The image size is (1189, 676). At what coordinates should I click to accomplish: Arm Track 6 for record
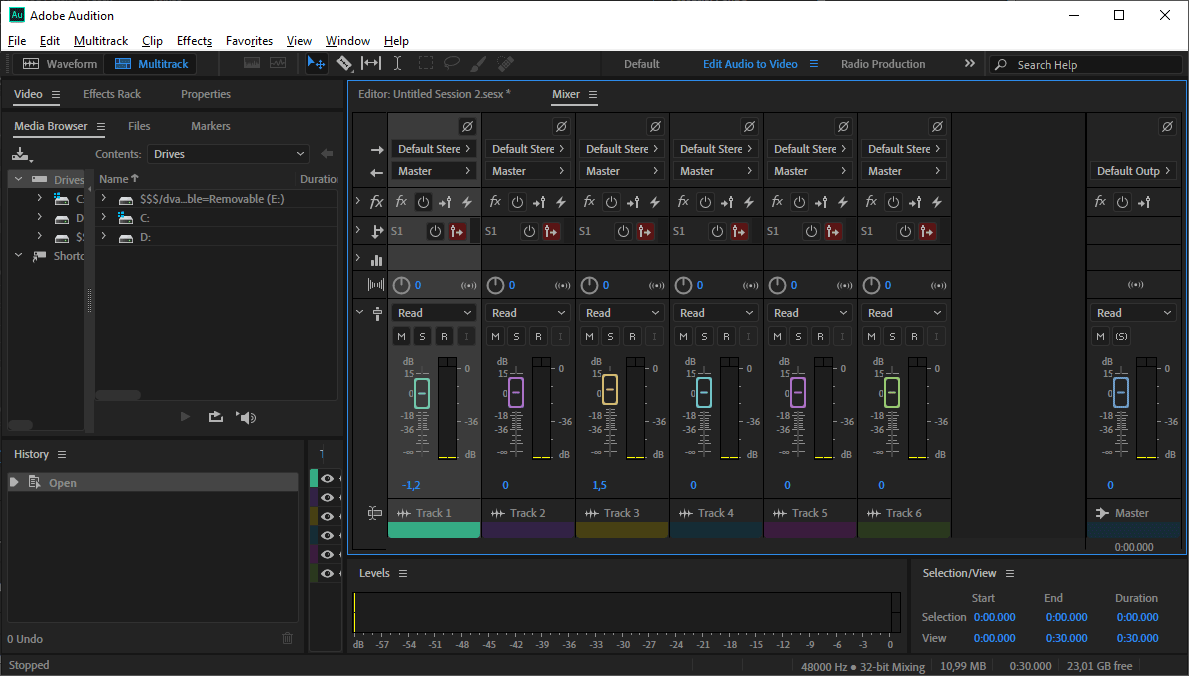914,336
